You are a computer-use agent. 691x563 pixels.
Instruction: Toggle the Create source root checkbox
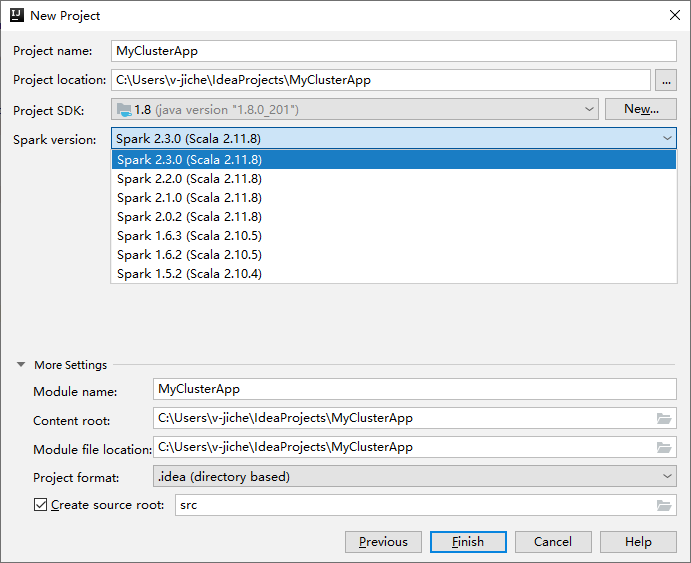tap(41, 504)
